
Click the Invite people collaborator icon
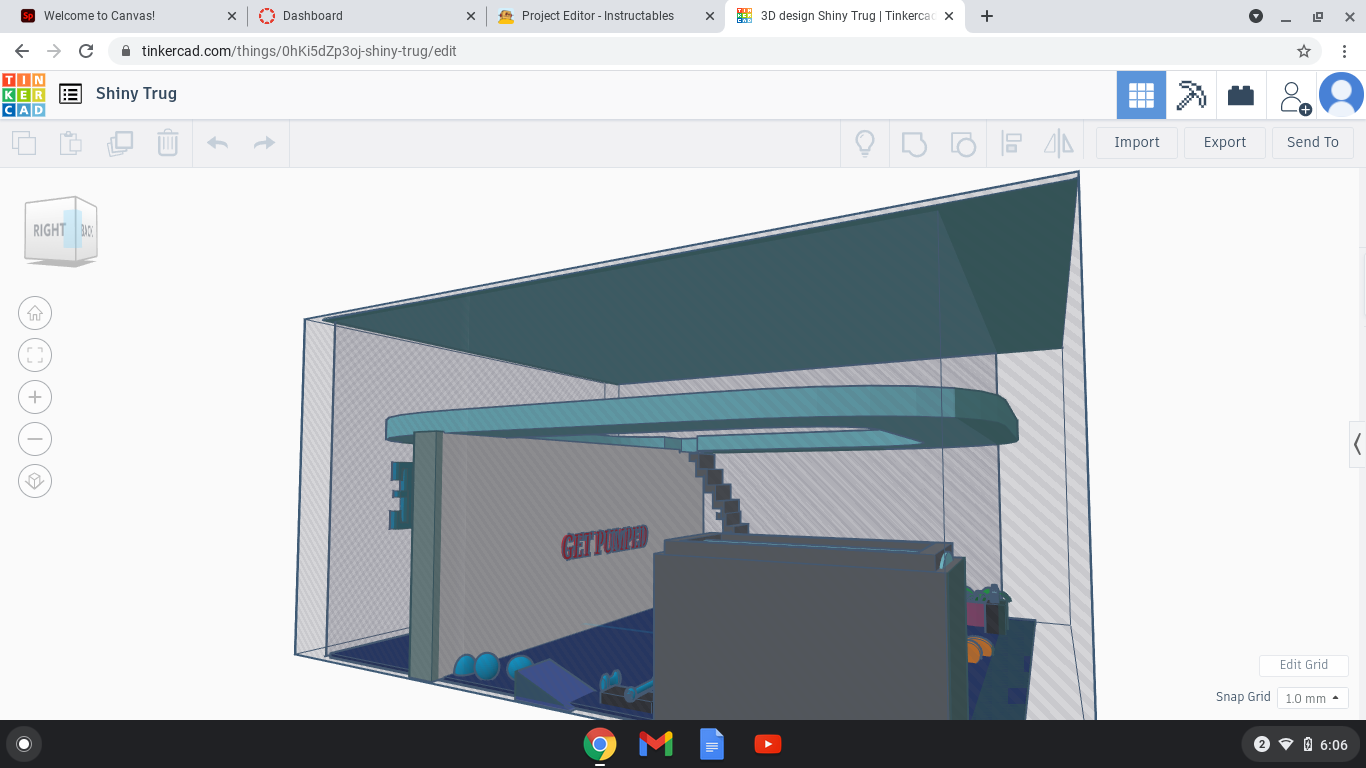click(1293, 93)
